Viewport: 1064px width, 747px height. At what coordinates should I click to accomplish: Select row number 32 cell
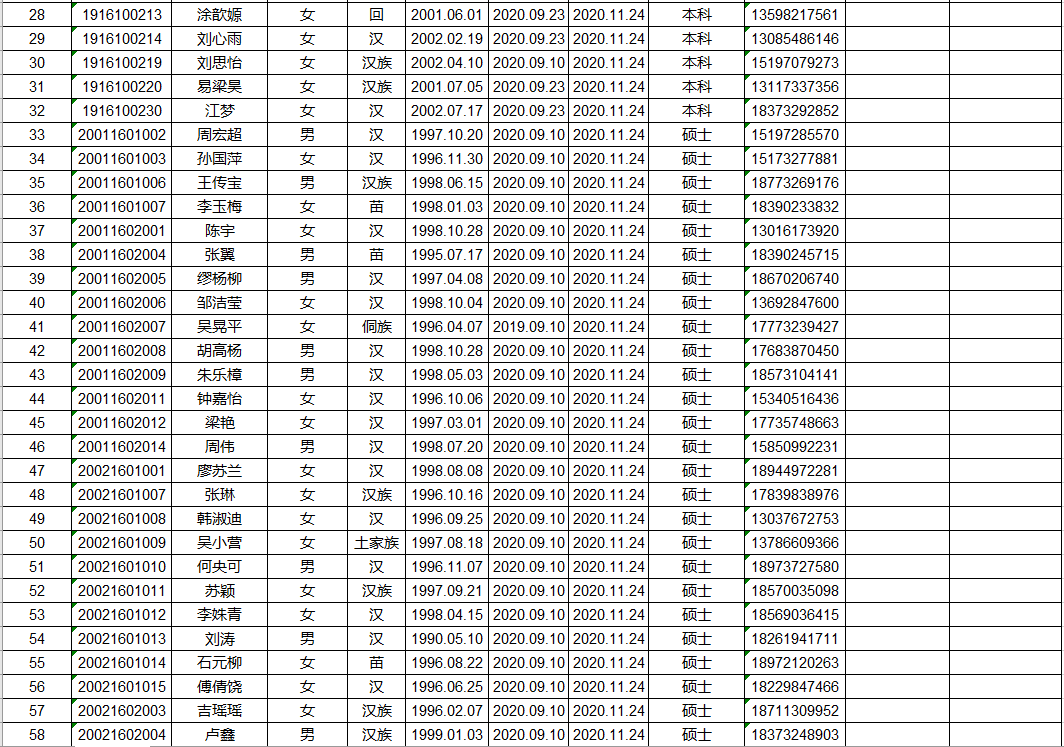pyautogui.click(x=37, y=111)
